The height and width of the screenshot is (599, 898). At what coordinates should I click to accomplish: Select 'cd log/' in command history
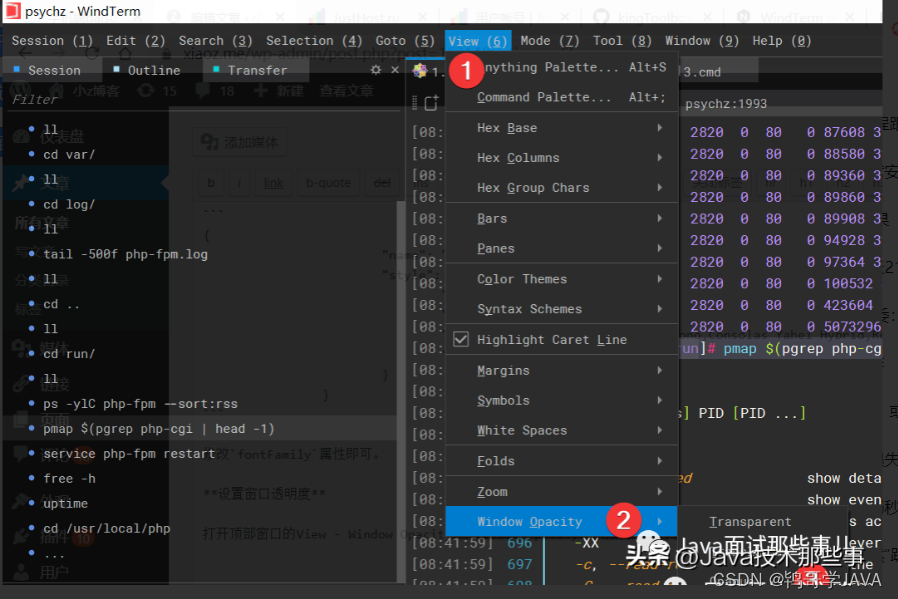point(69,204)
